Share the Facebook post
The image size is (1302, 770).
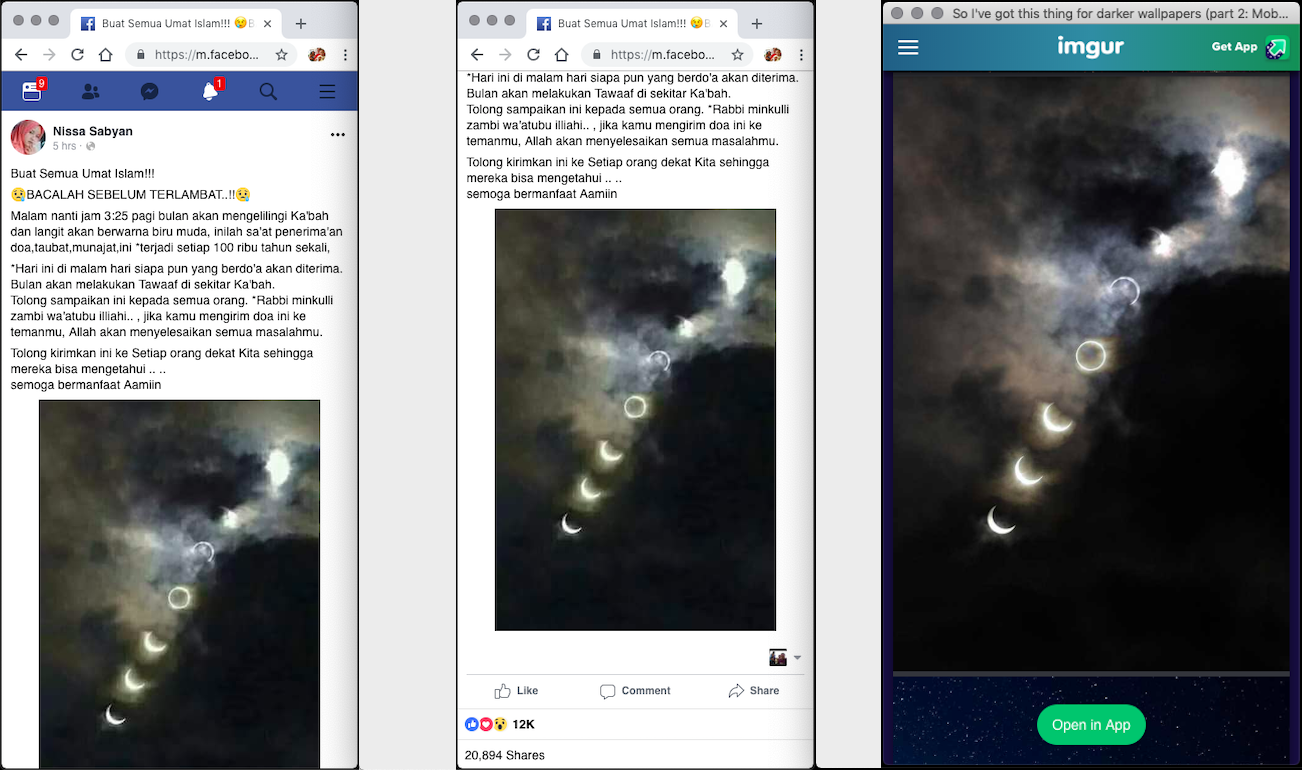[x=754, y=691]
